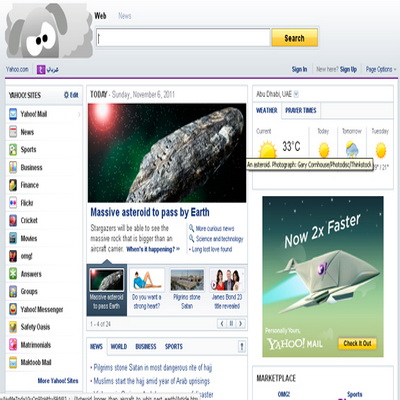Screen dimensions: 400x400
Task: Go to next Today stories page
Action: (240, 323)
